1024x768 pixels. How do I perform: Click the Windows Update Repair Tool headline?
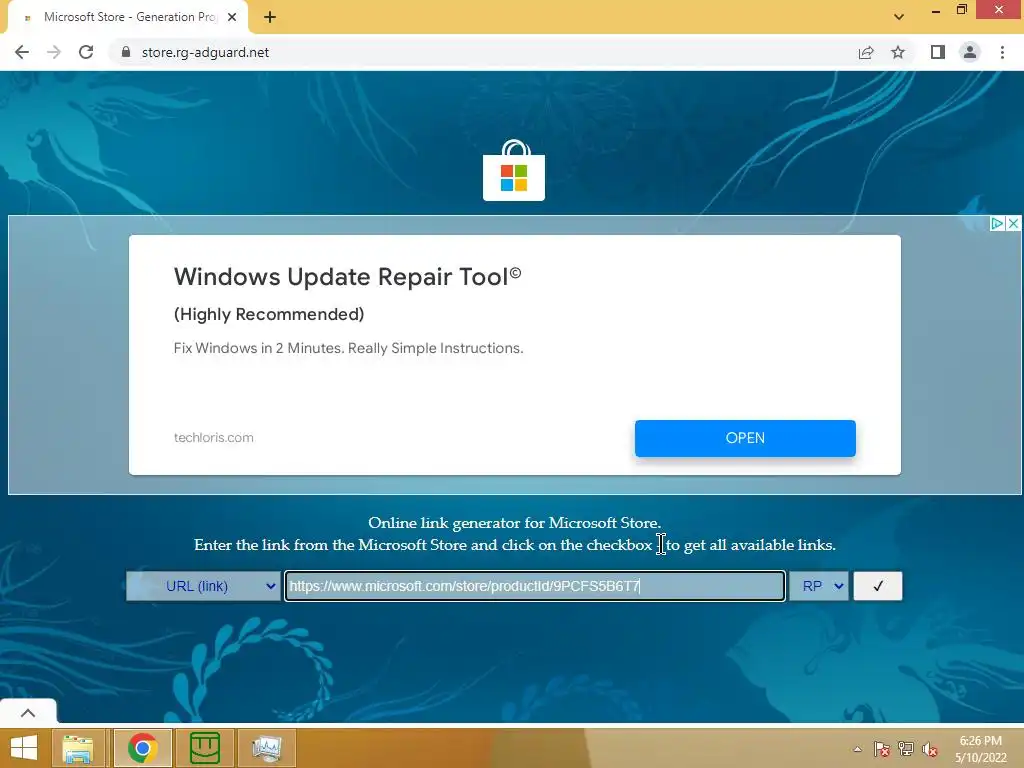coord(347,276)
